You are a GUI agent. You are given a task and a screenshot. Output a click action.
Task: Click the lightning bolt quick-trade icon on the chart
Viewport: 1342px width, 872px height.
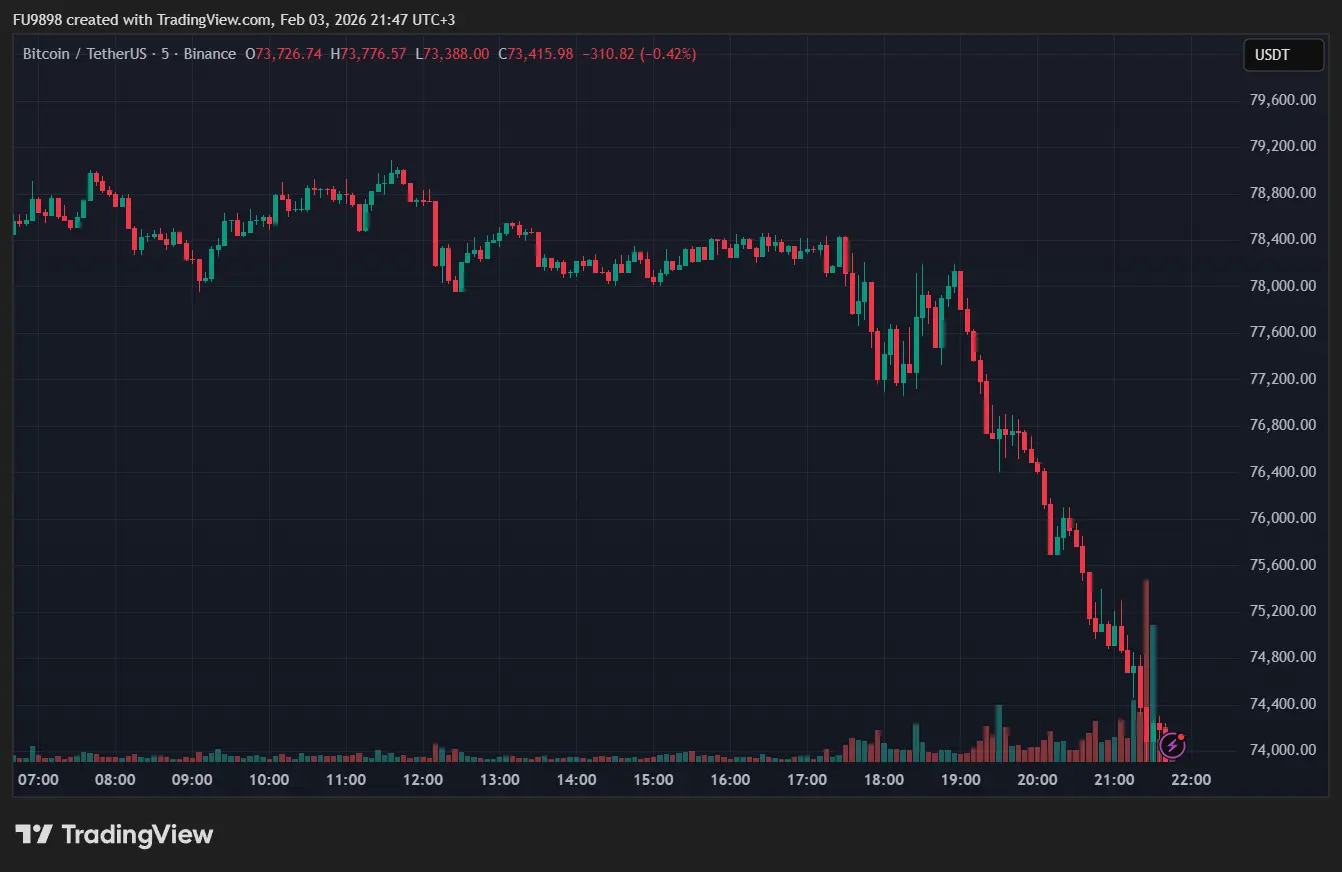click(1171, 745)
